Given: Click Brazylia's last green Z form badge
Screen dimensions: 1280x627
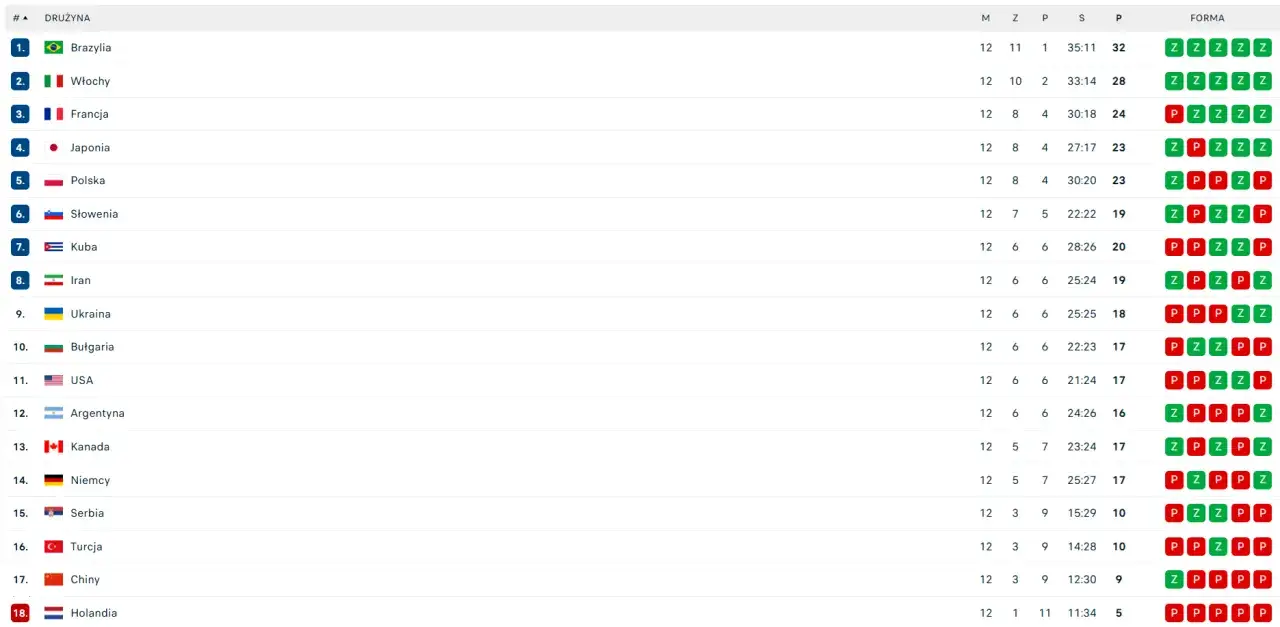Looking at the screenshot, I should [x=1262, y=47].
